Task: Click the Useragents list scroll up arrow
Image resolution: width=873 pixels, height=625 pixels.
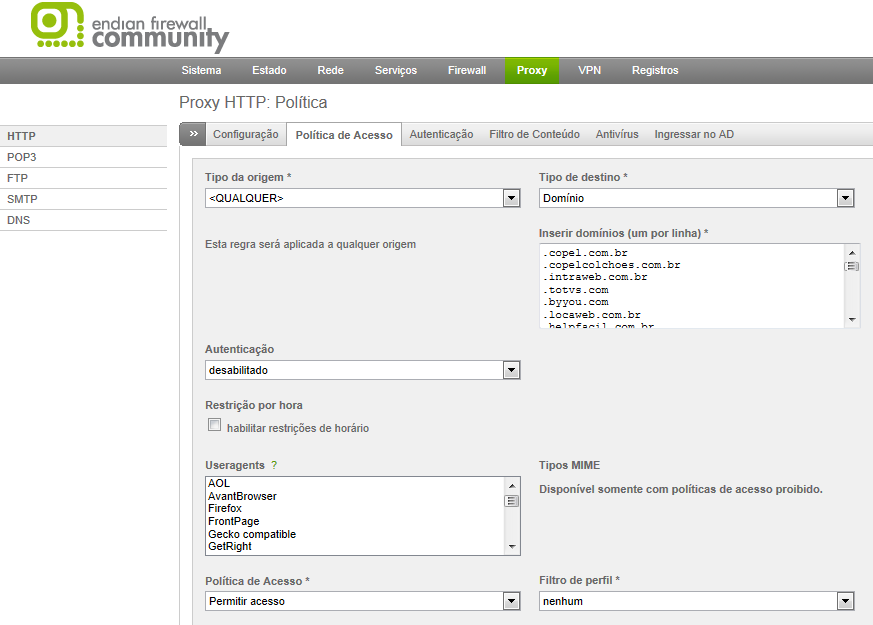Action: 512,485
